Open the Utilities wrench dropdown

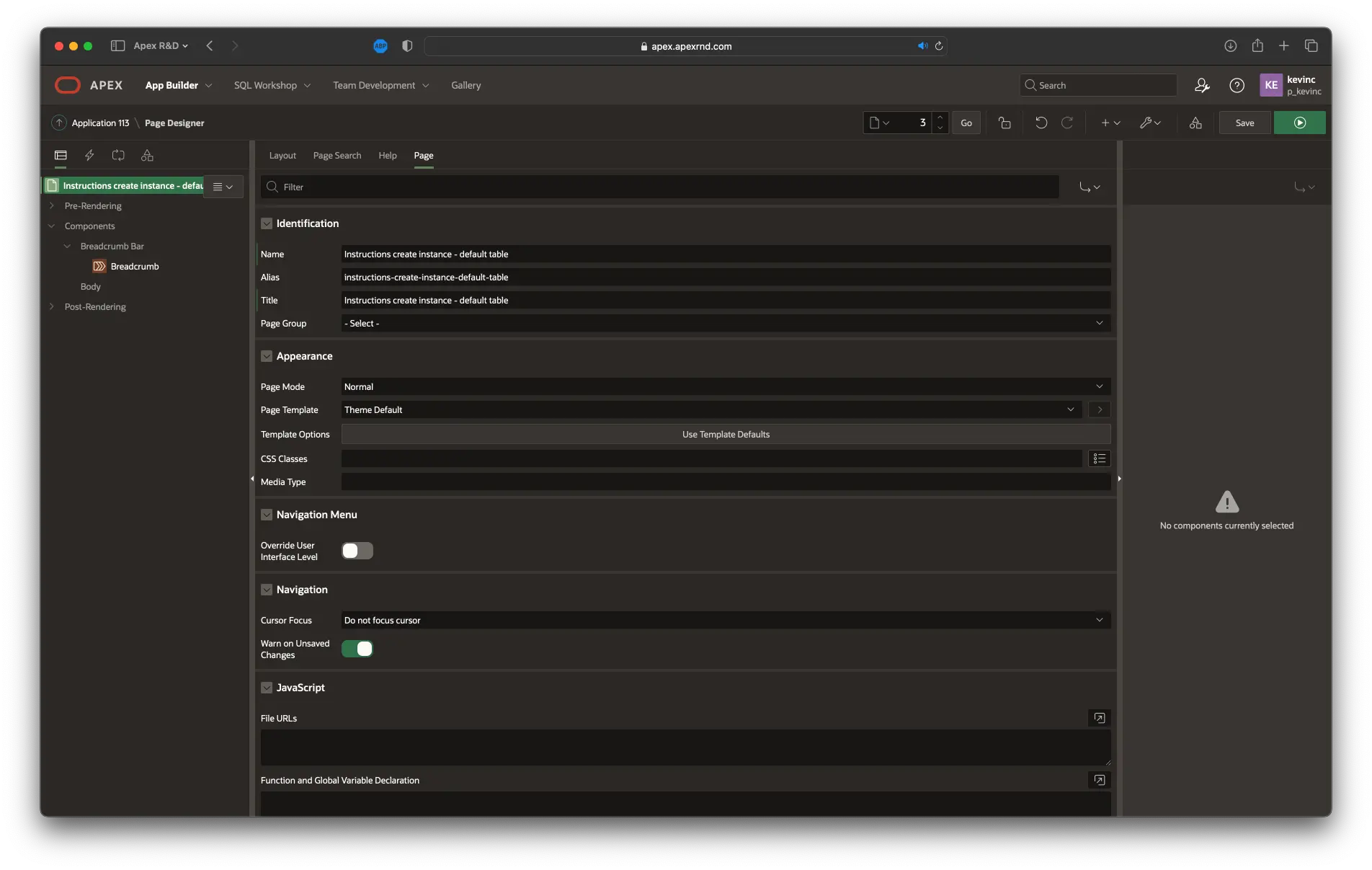pyautogui.click(x=1150, y=123)
